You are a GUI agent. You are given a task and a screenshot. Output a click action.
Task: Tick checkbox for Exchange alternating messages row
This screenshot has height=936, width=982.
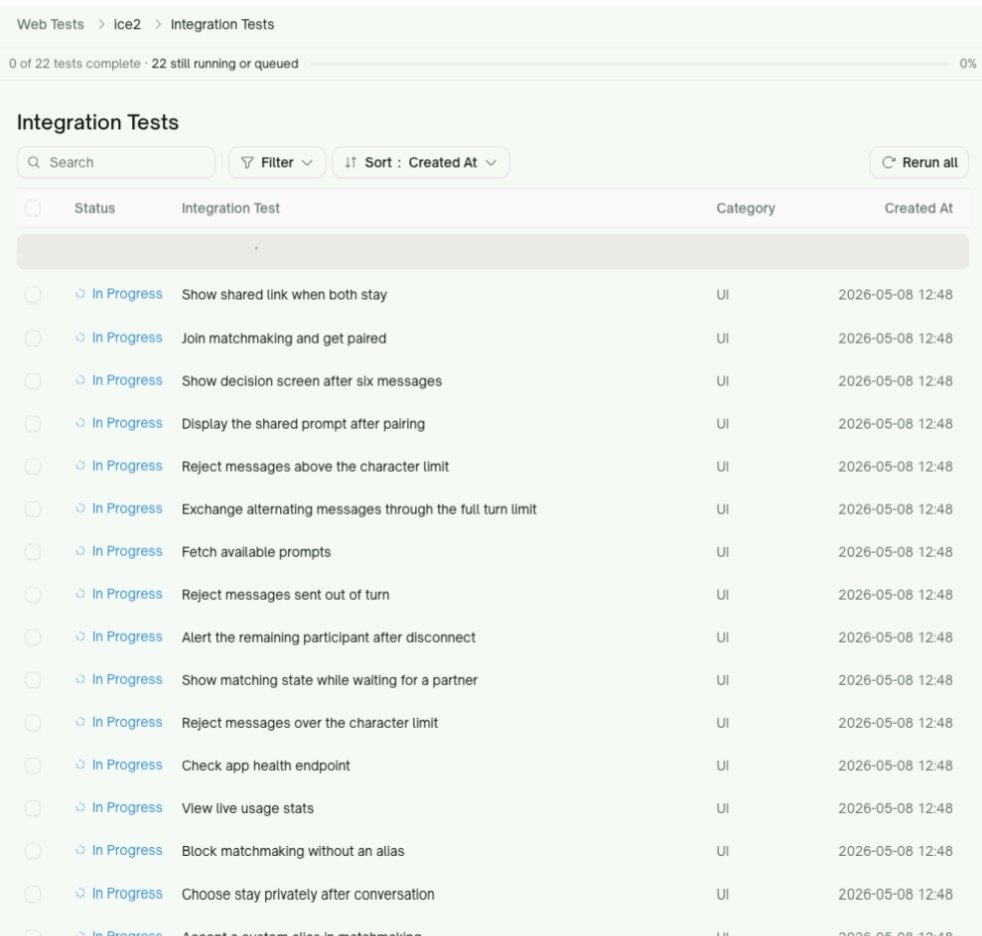click(x=33, y=509)
